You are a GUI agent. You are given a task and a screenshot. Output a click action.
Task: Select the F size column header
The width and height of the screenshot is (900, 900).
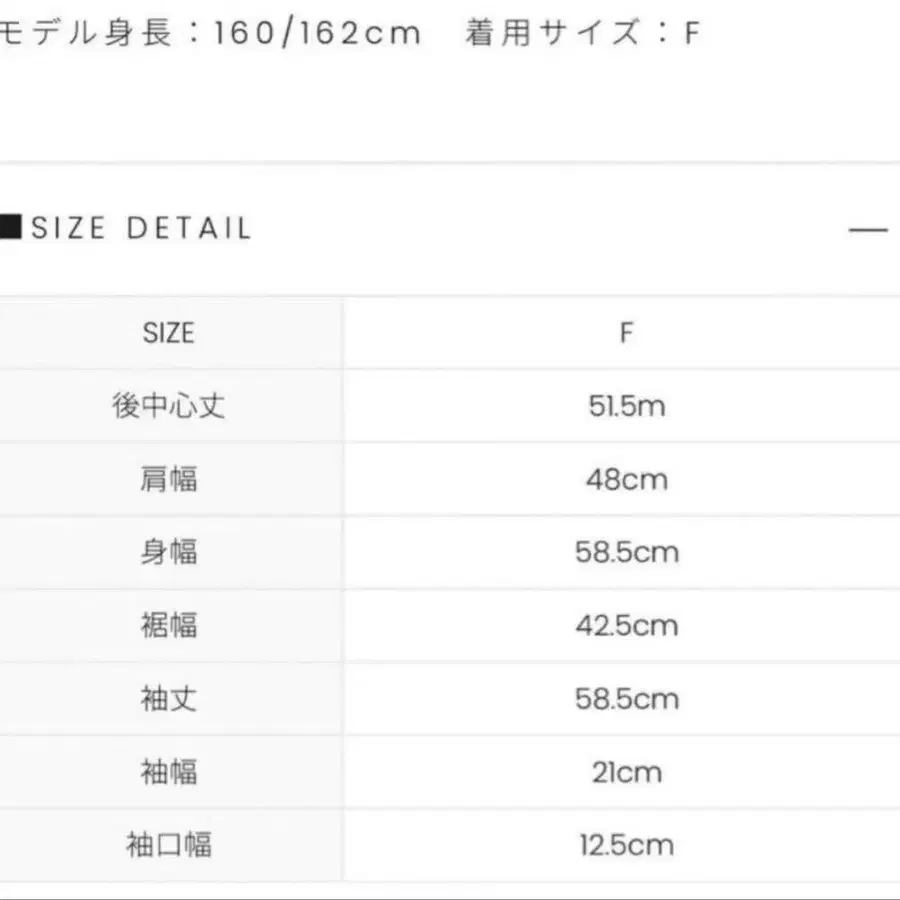626,333
